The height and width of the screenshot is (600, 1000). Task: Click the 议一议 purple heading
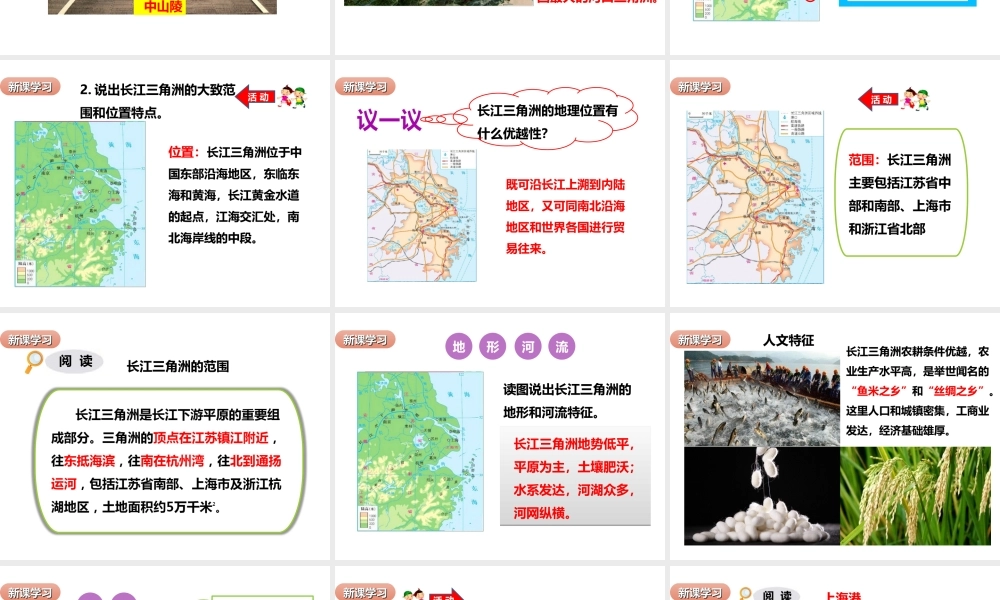pyautogui.click(x=389, y=120)
